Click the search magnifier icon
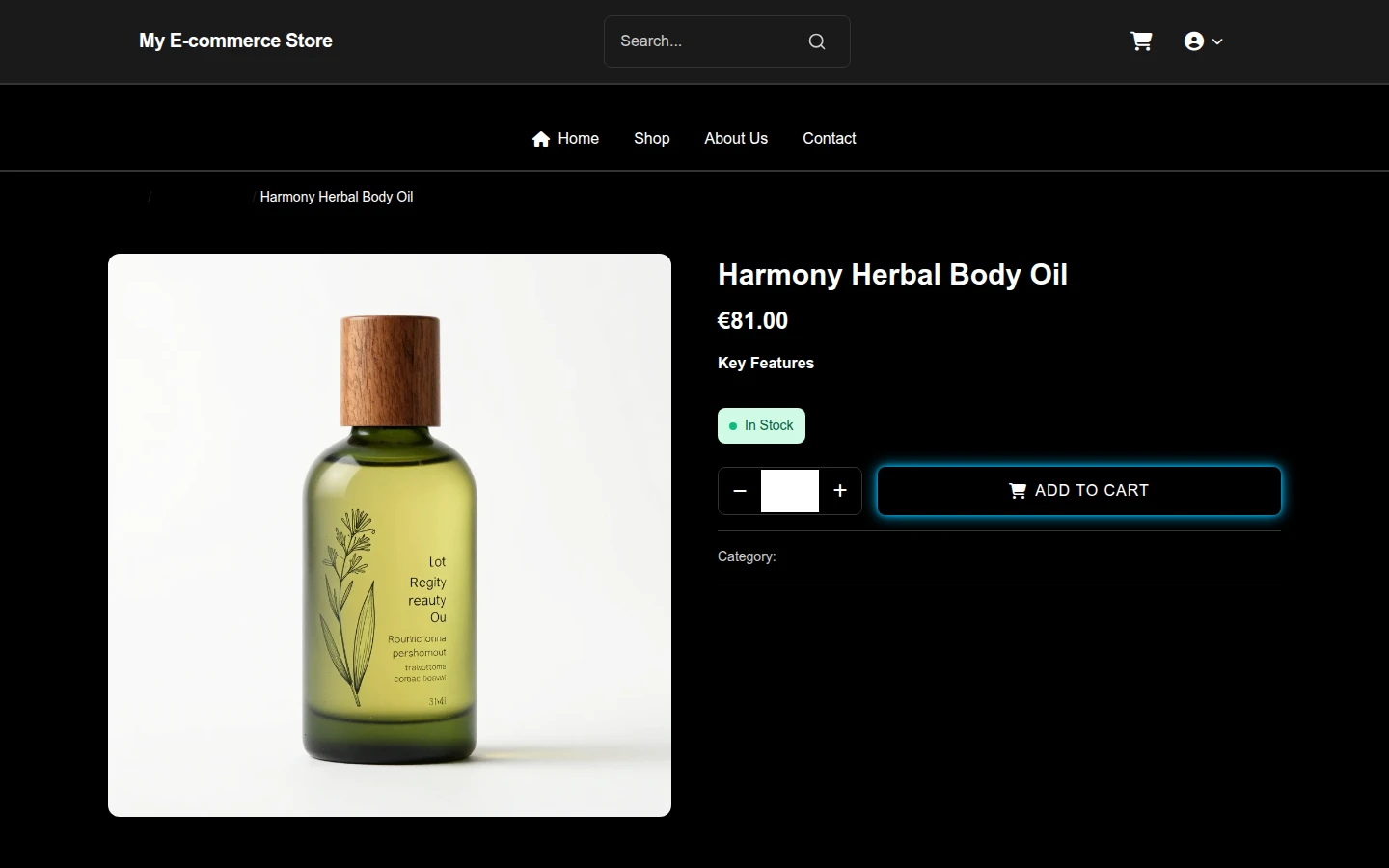This screenshot has height=868, width=1389. [817, 41]
